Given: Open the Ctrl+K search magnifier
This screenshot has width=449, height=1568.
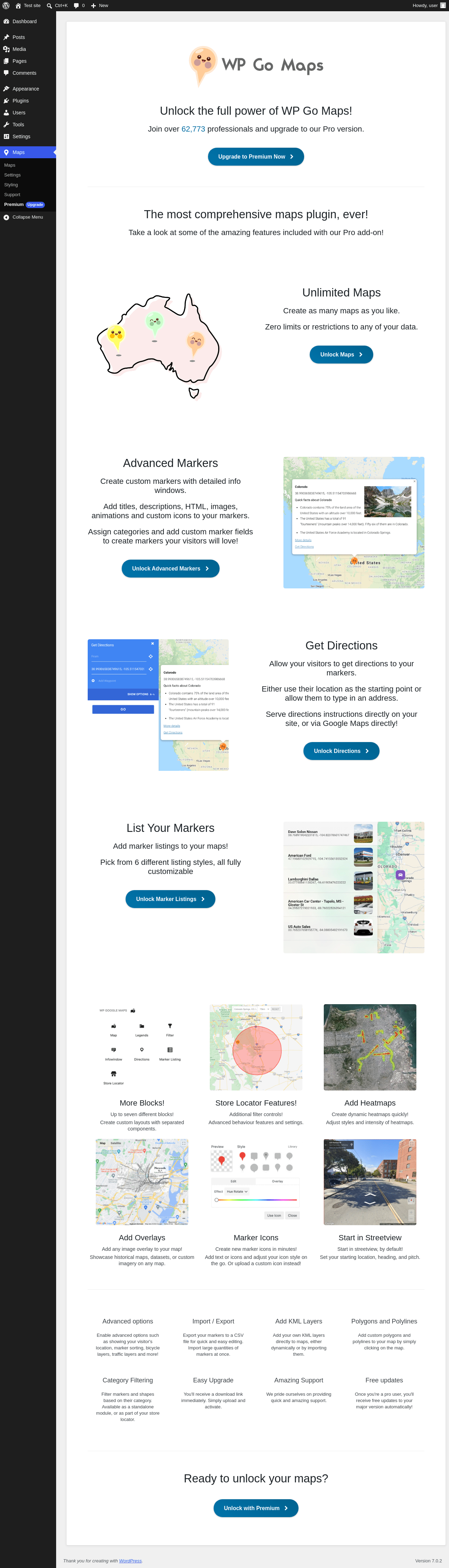Looking at the screenshot, I should point(49,6).
